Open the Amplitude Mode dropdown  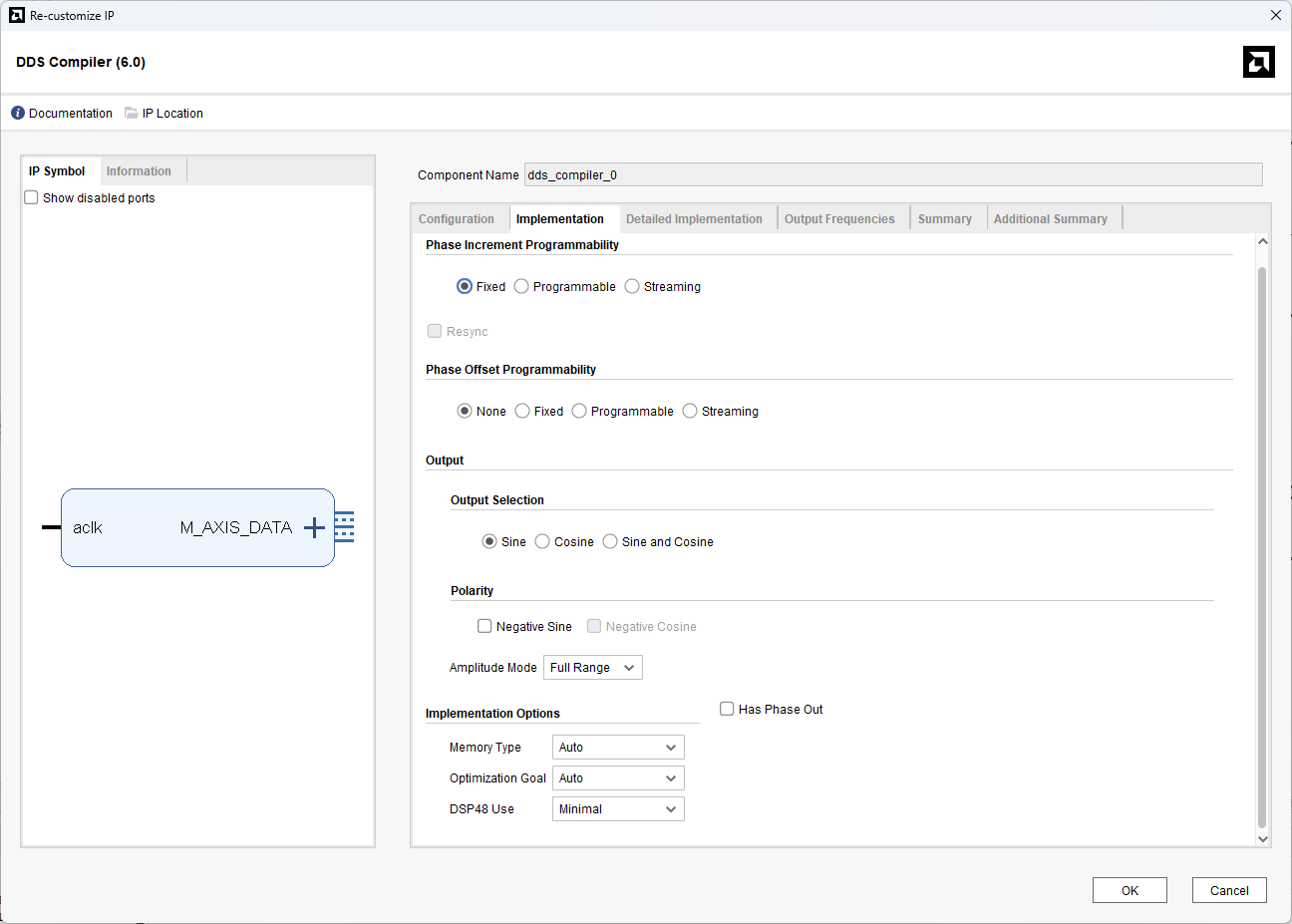(592, 668)
